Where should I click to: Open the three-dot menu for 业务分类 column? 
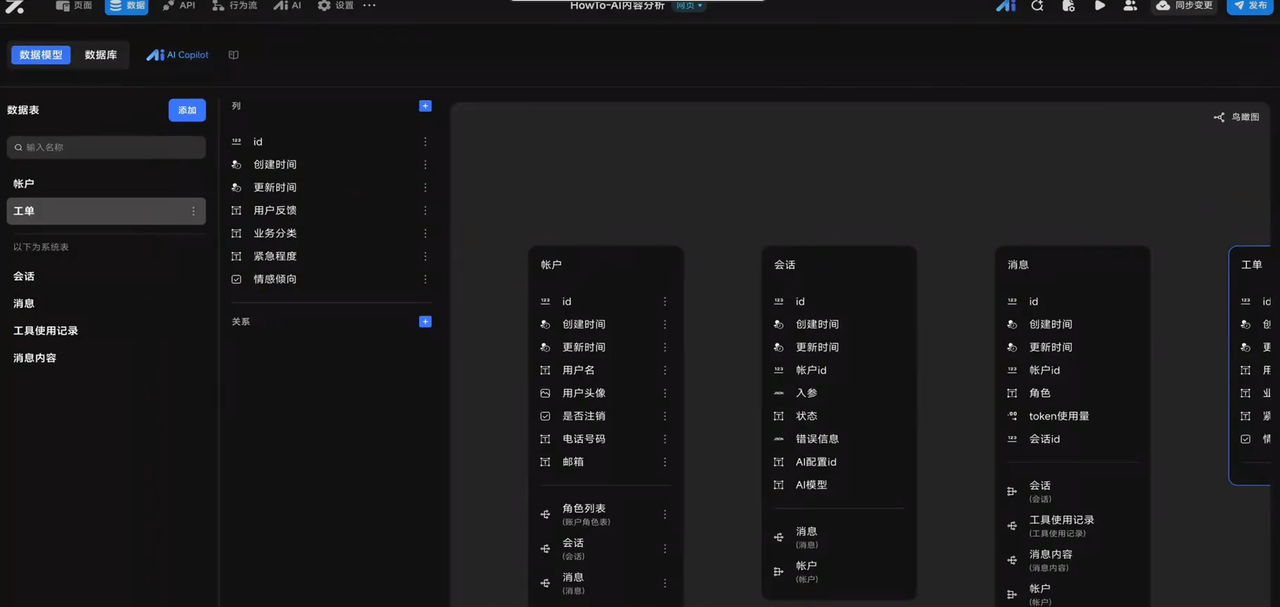(x=425, y=234)
